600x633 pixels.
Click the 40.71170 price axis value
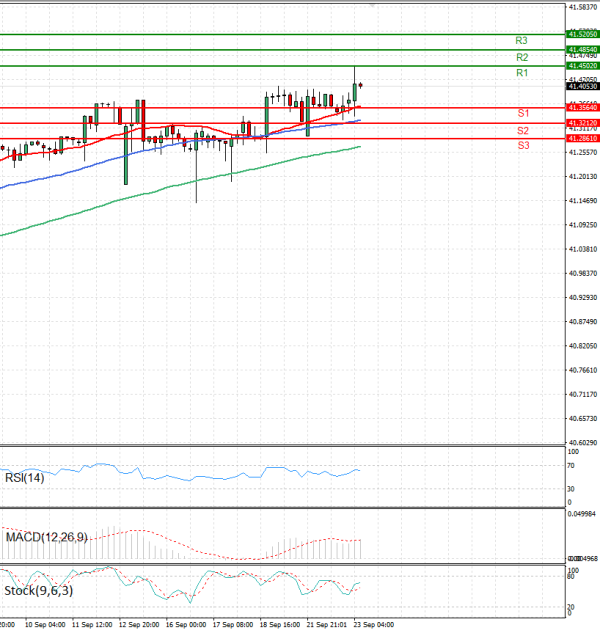pyautogui.click(x=583, y=395)
